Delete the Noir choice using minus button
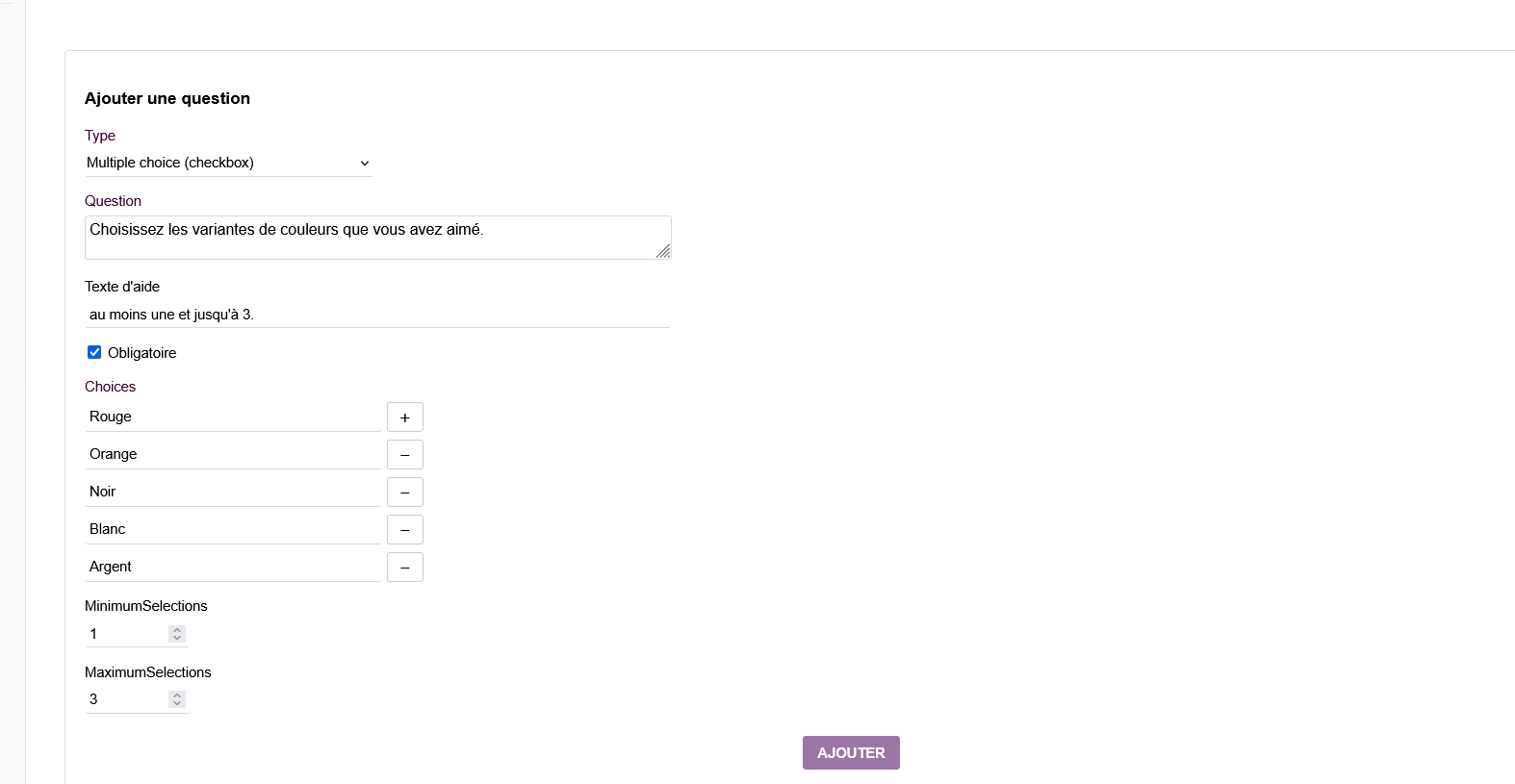 click(404, 493)
